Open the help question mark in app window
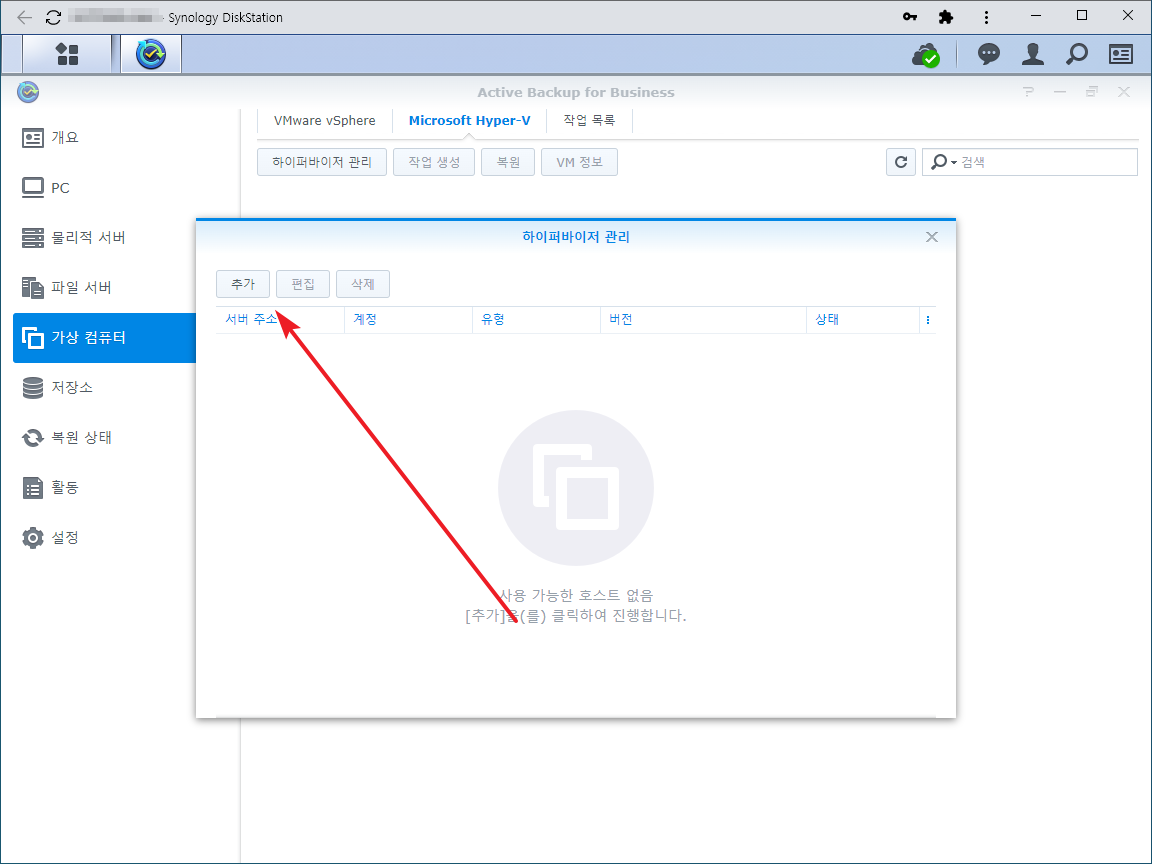Viewport: 1152px width, 864px height. pyautogui.click(x=1028, y=92)
